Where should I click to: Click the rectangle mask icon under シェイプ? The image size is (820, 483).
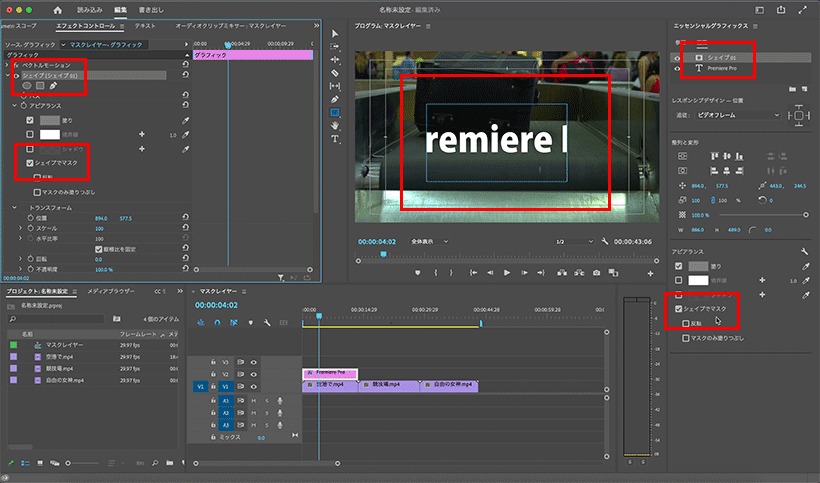pos(40,86)
